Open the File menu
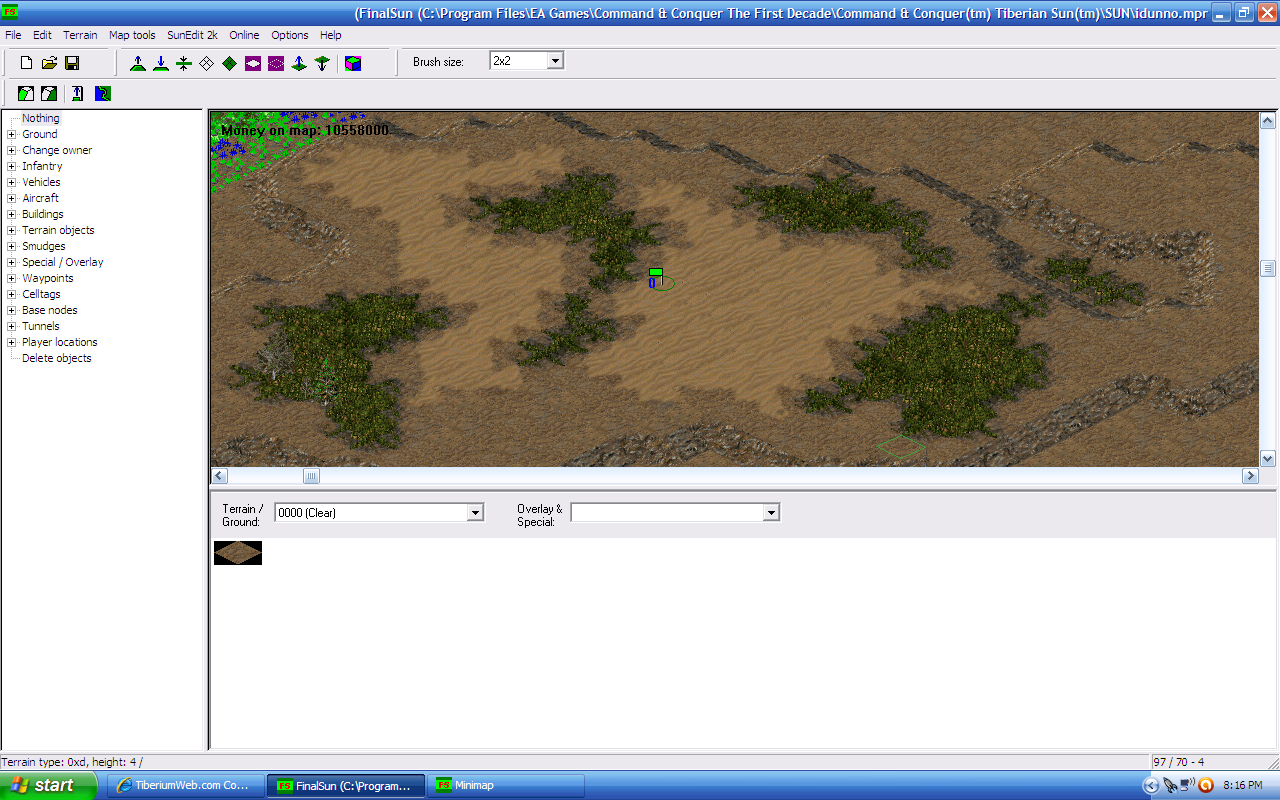This screenshot has height=800, width=1280. tap(13, 35)
